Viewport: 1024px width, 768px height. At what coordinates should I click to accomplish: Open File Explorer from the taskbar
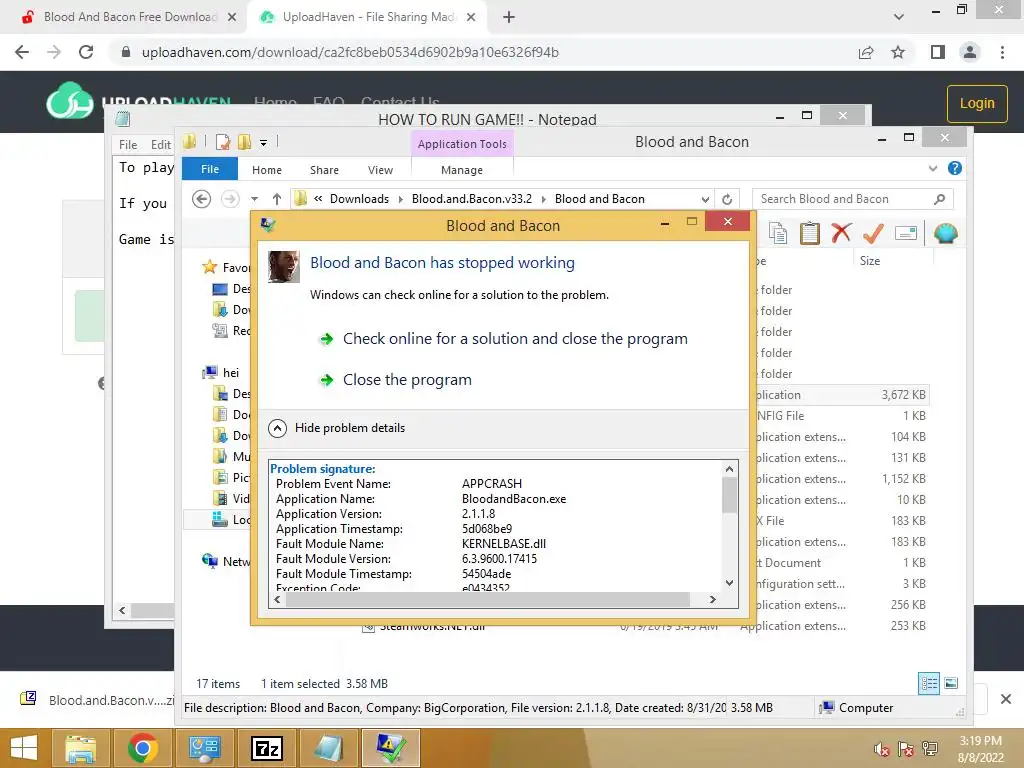tap(80, 748)
